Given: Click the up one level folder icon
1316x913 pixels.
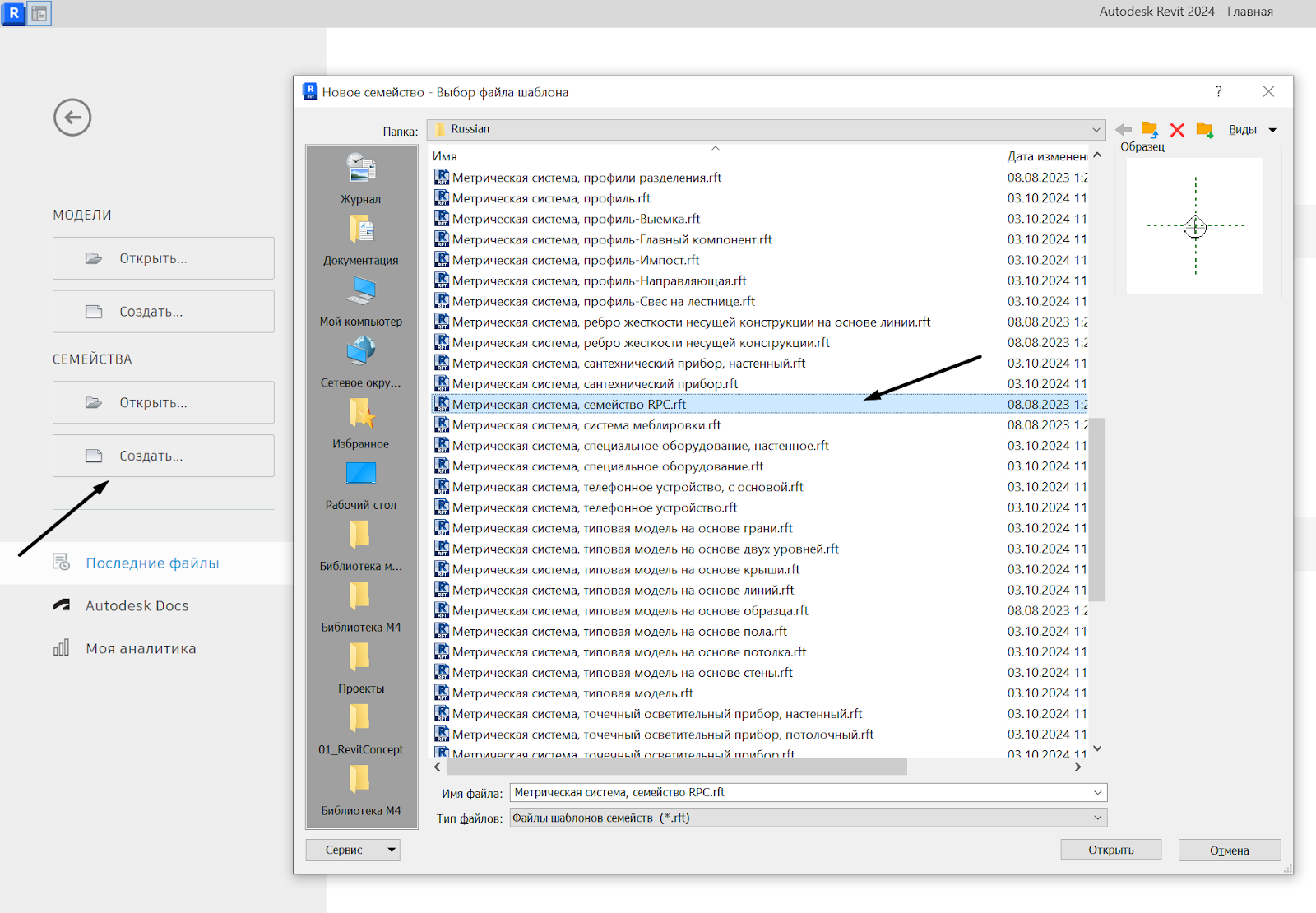Looking at the screenshot, I should tap(1150, 130).
